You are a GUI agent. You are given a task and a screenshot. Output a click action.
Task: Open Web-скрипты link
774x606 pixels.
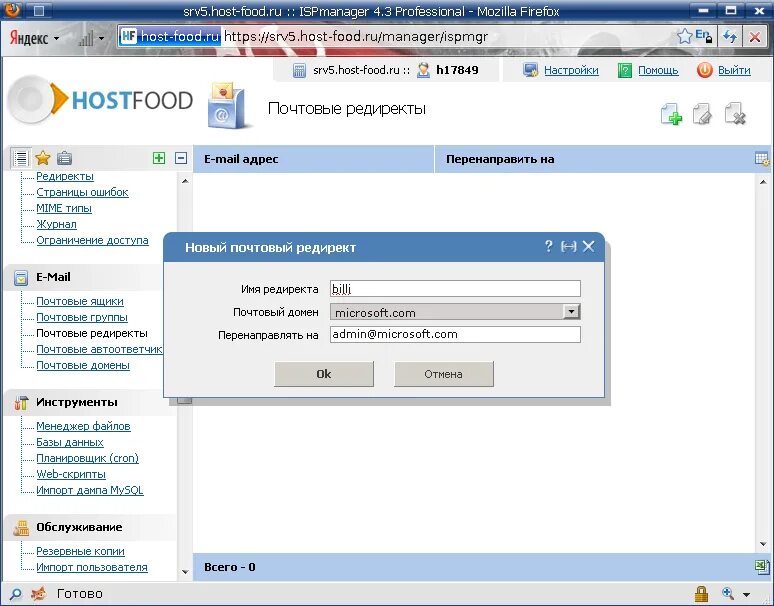pyautogui.click(x=71, y=474)
